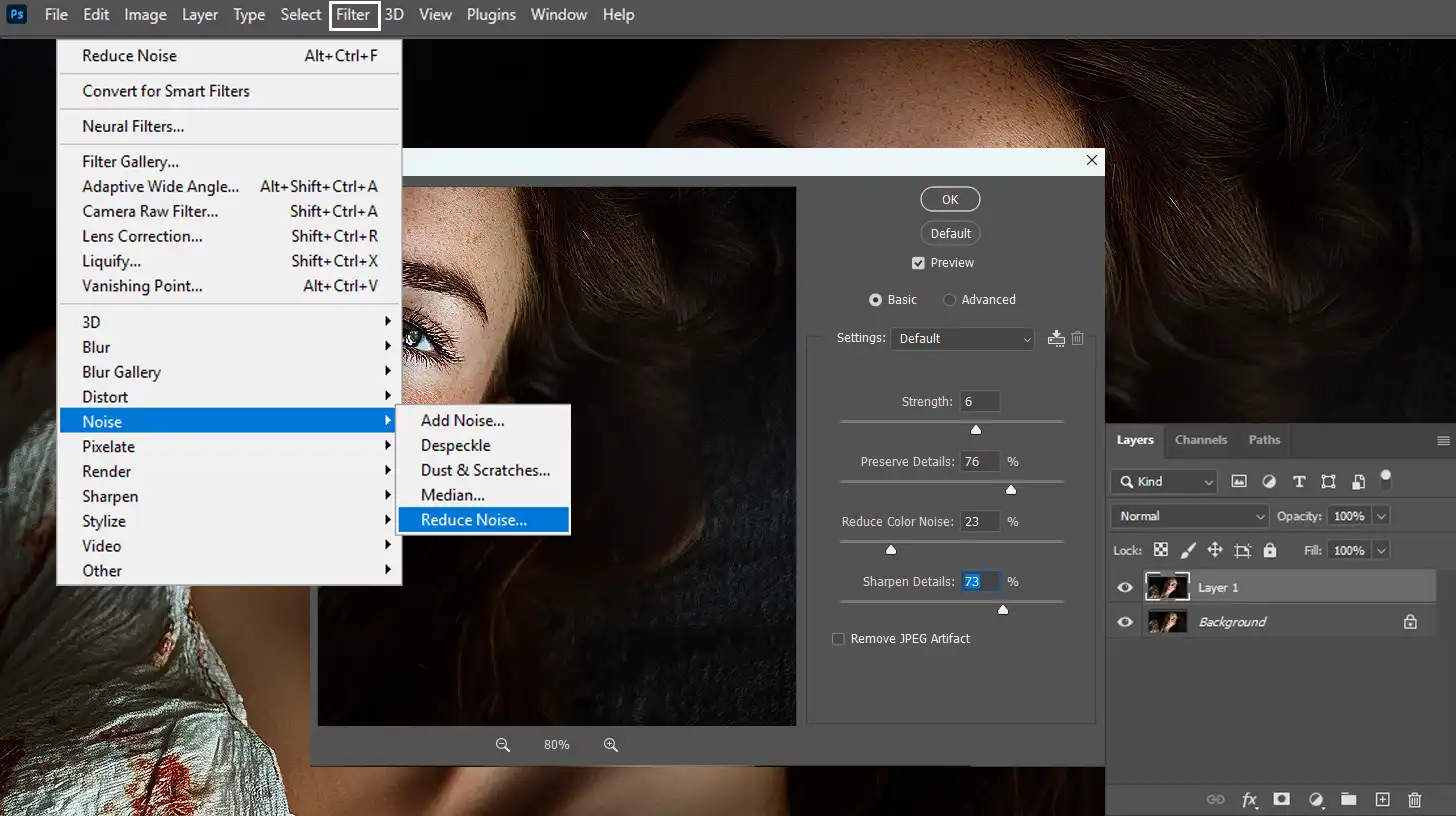Lock artboard nesting icon
Image resolution: width=1456 pixels, height=816 pixels.
[1243, 550]
